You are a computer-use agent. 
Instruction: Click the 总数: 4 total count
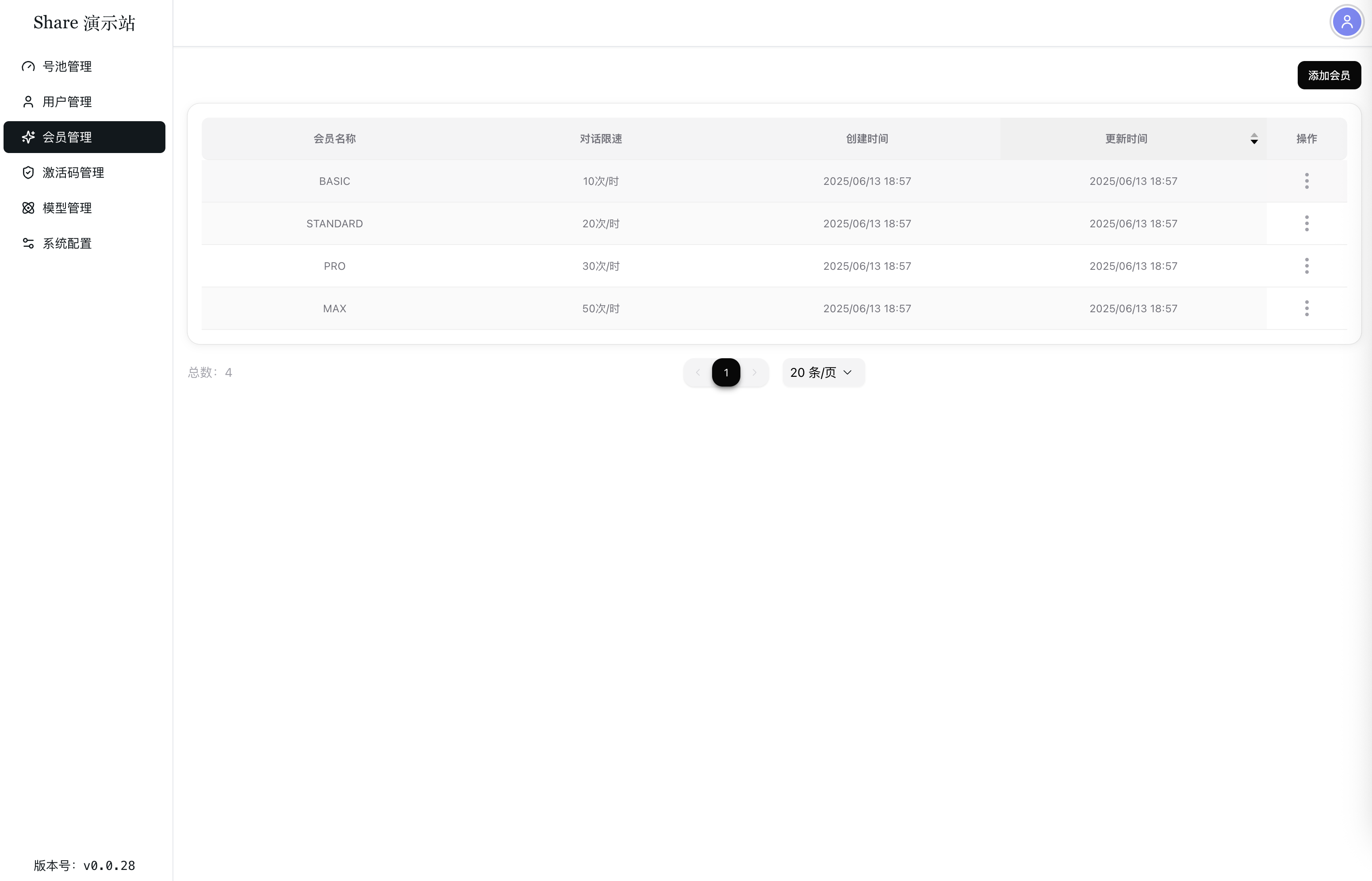(x=210, y=372)
